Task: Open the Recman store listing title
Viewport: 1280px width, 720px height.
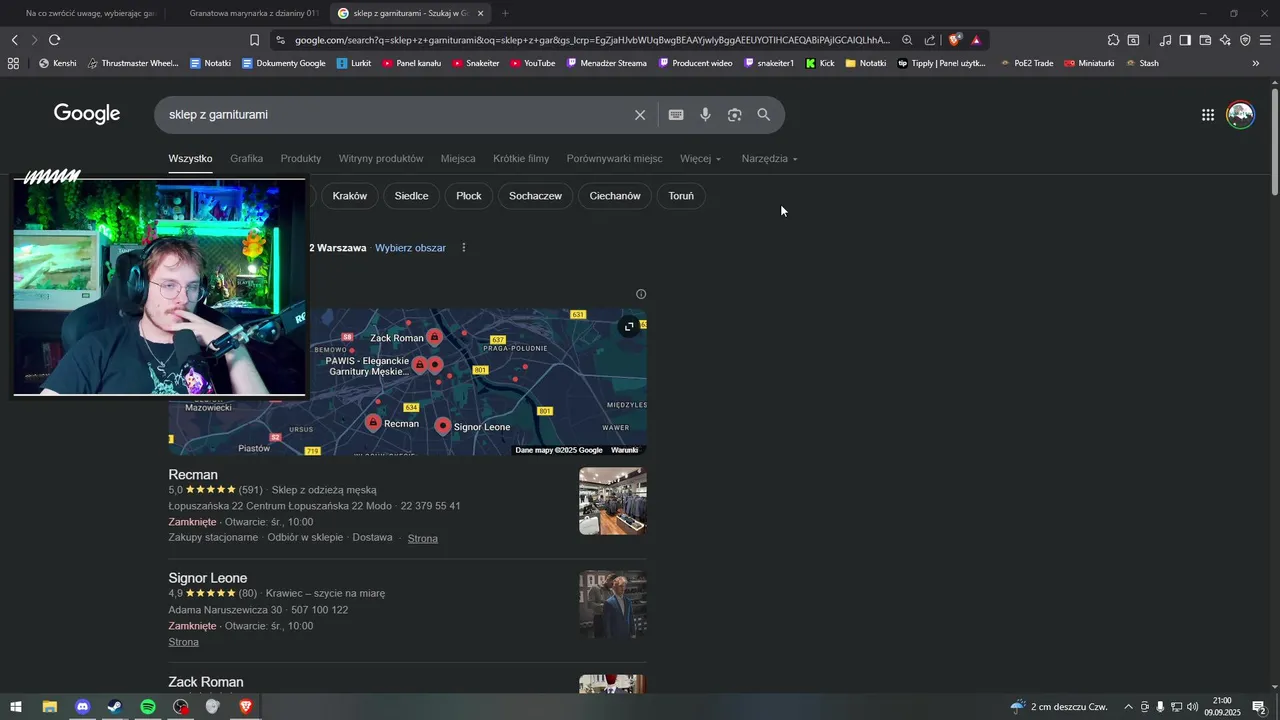Action: point(193,475)
